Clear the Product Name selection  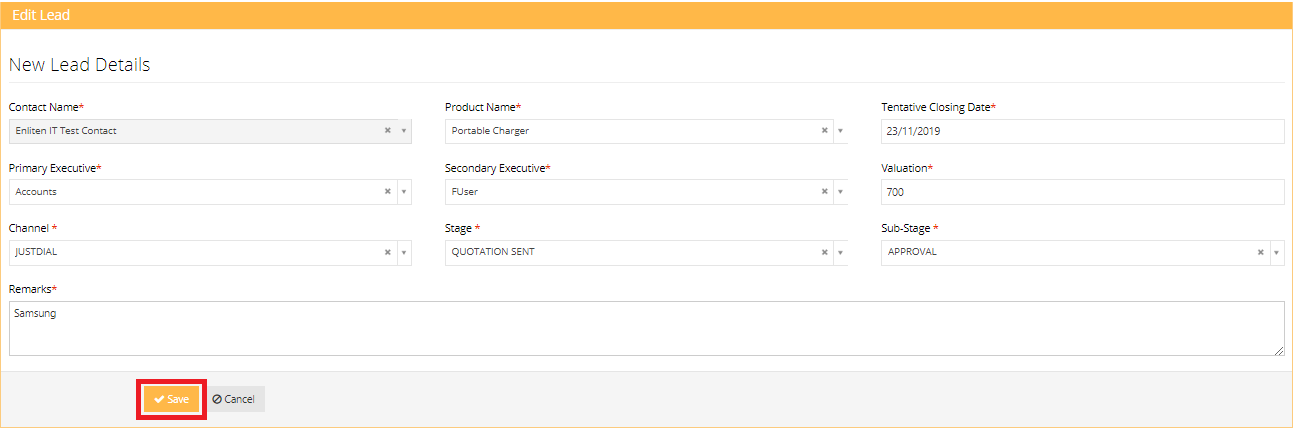pos(824,131)
